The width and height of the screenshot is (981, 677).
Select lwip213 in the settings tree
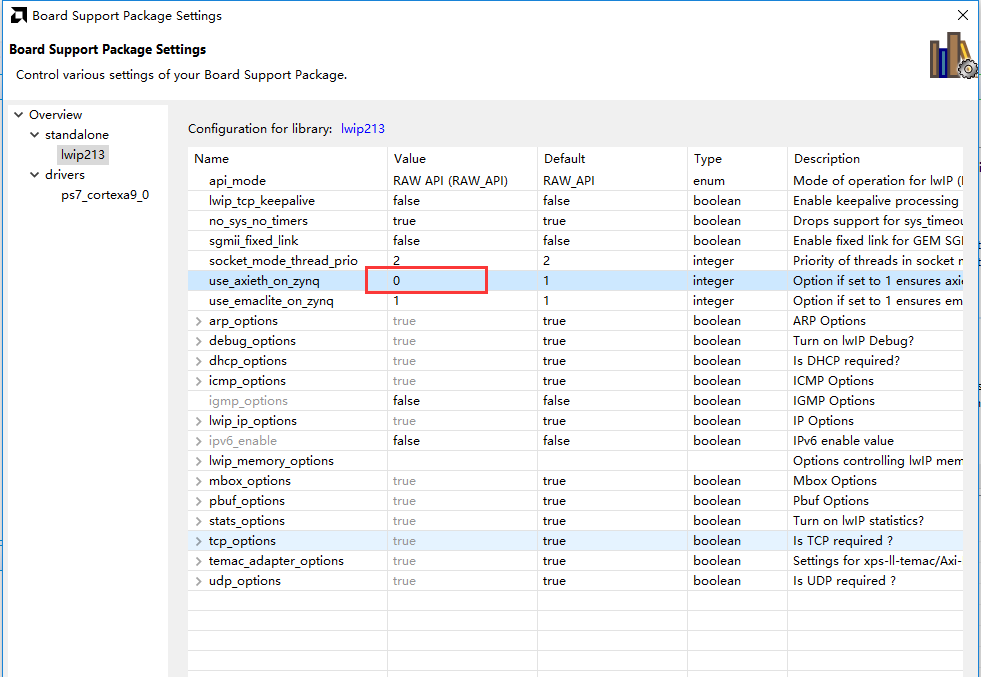coord(83,155)
